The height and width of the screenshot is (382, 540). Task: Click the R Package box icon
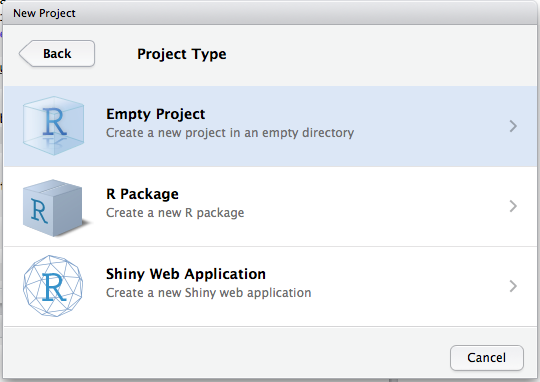(x=55, y=208)
